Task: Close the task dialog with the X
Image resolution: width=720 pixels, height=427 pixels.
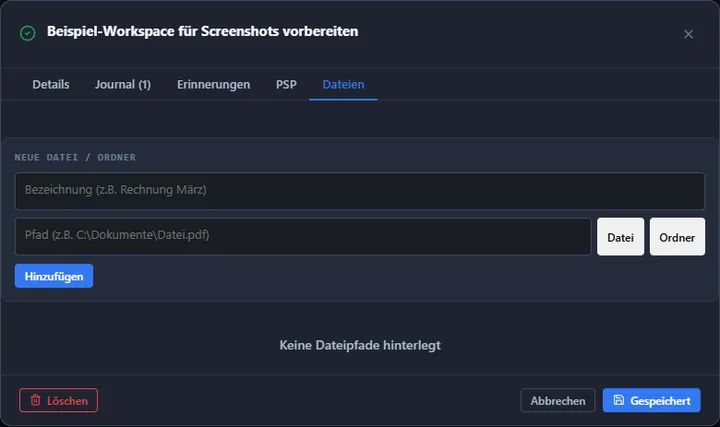Action: [x=688, y=34]
